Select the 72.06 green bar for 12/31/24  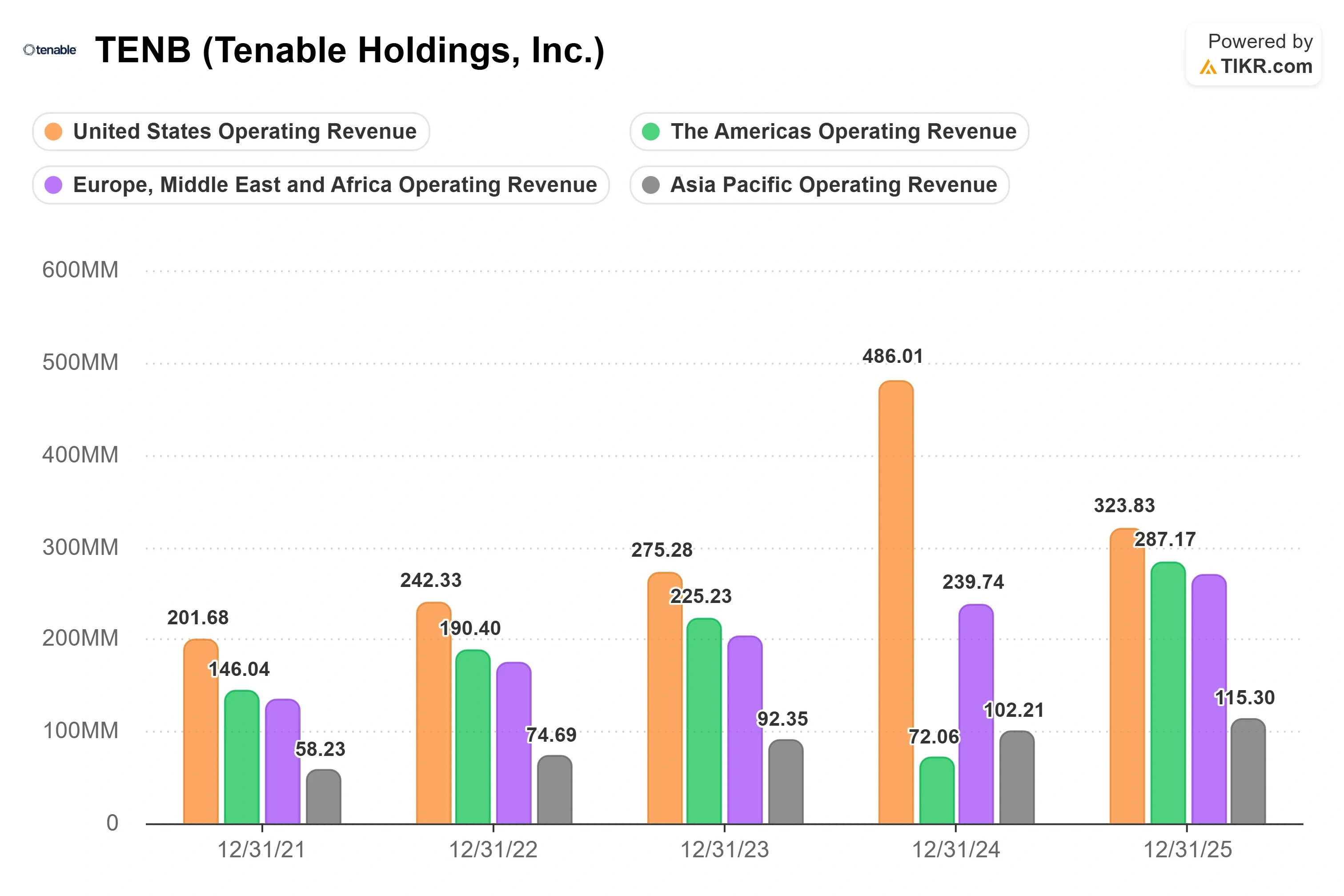(937, 790)
